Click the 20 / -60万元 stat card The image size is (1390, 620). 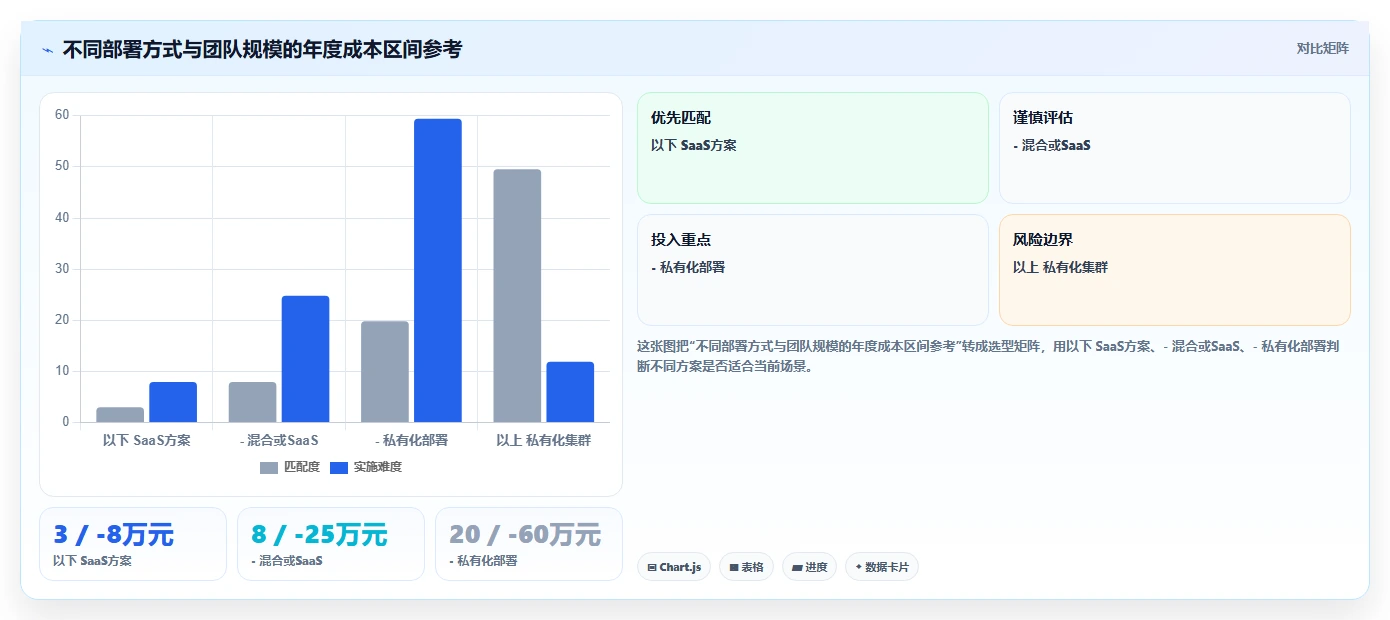coord(529,544)
